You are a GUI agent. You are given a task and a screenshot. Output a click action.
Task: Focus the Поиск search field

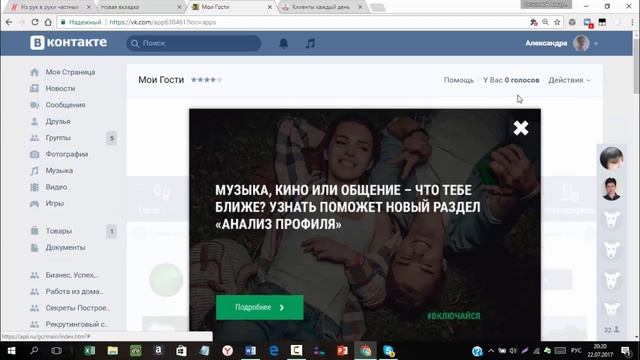click(x=194, y=43)
